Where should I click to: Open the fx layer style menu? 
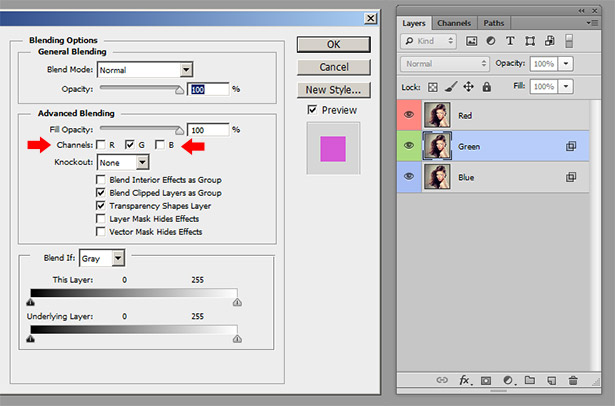[x=465, y=380]
